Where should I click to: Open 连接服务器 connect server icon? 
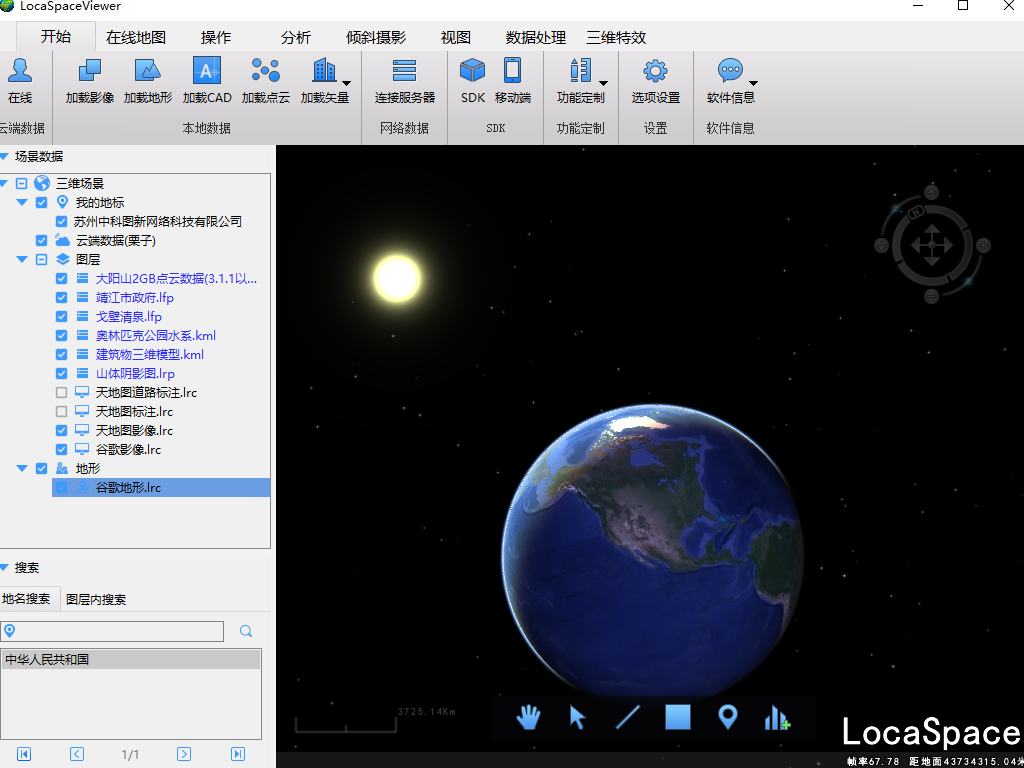404,71
